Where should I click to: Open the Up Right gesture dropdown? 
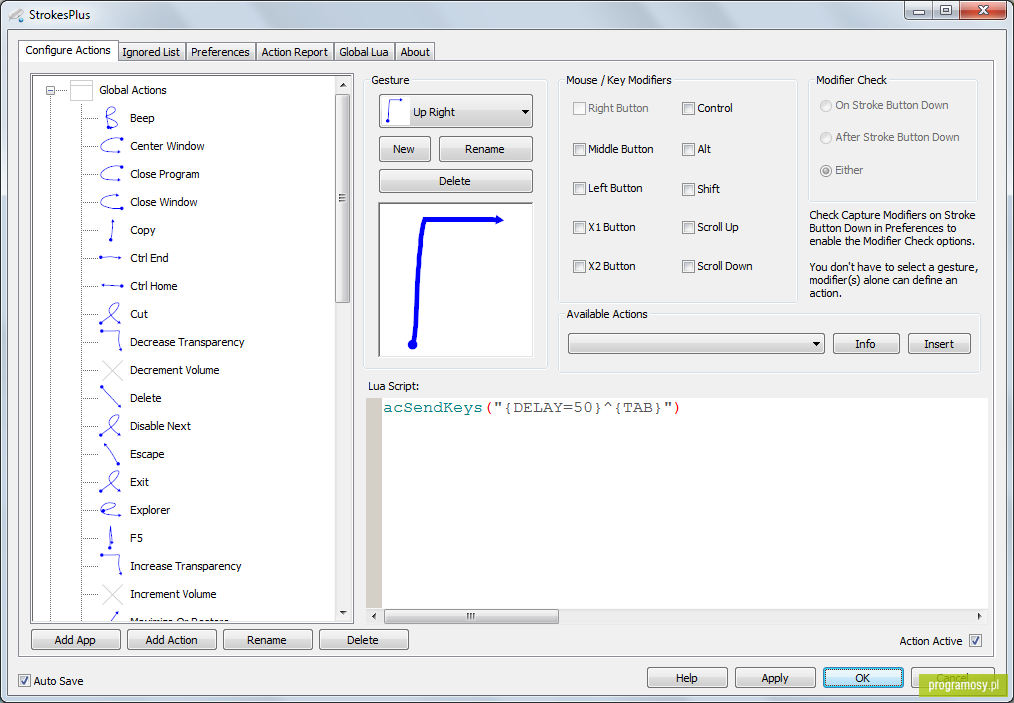click(x=456, y=111)
